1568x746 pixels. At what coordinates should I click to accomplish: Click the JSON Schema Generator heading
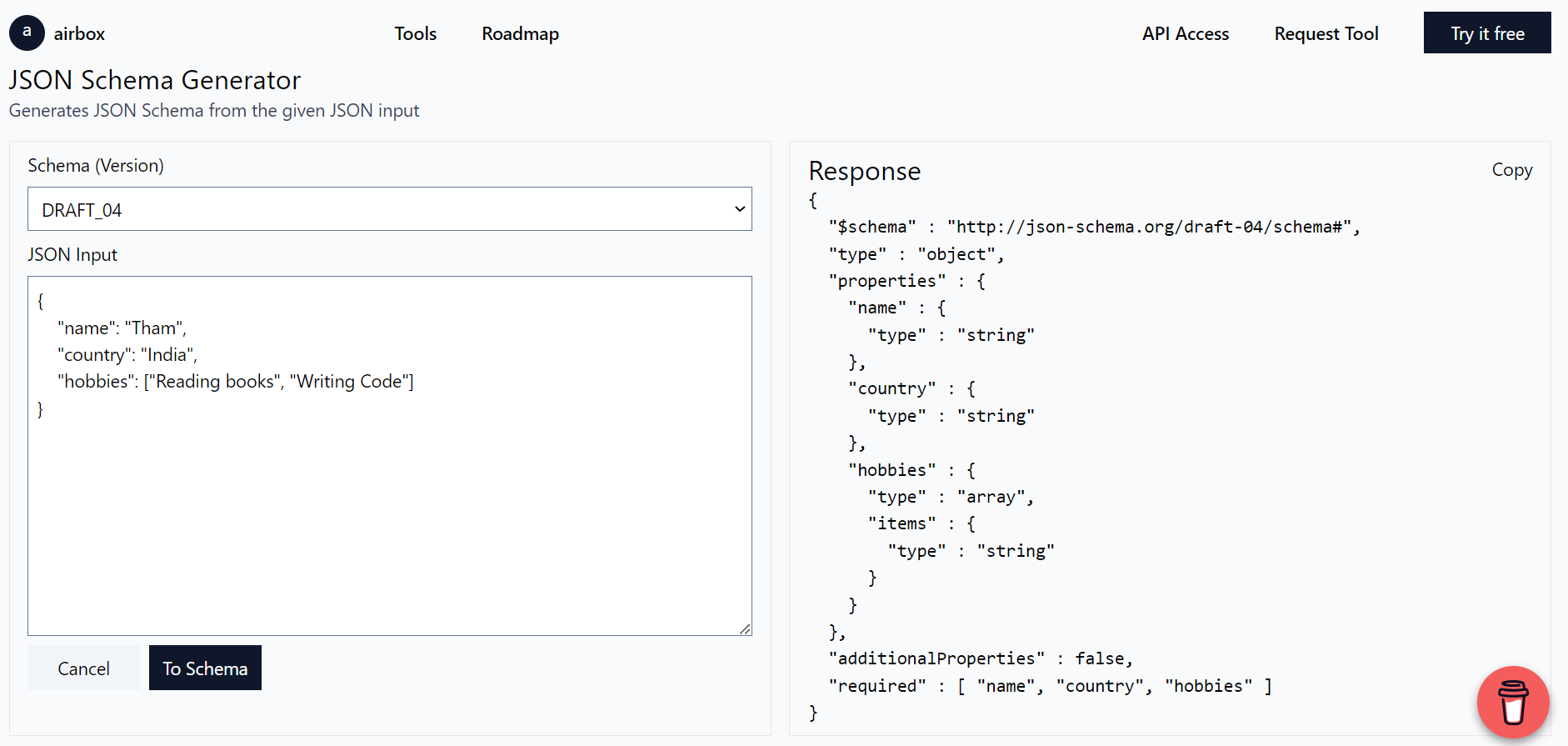point(154,80)
